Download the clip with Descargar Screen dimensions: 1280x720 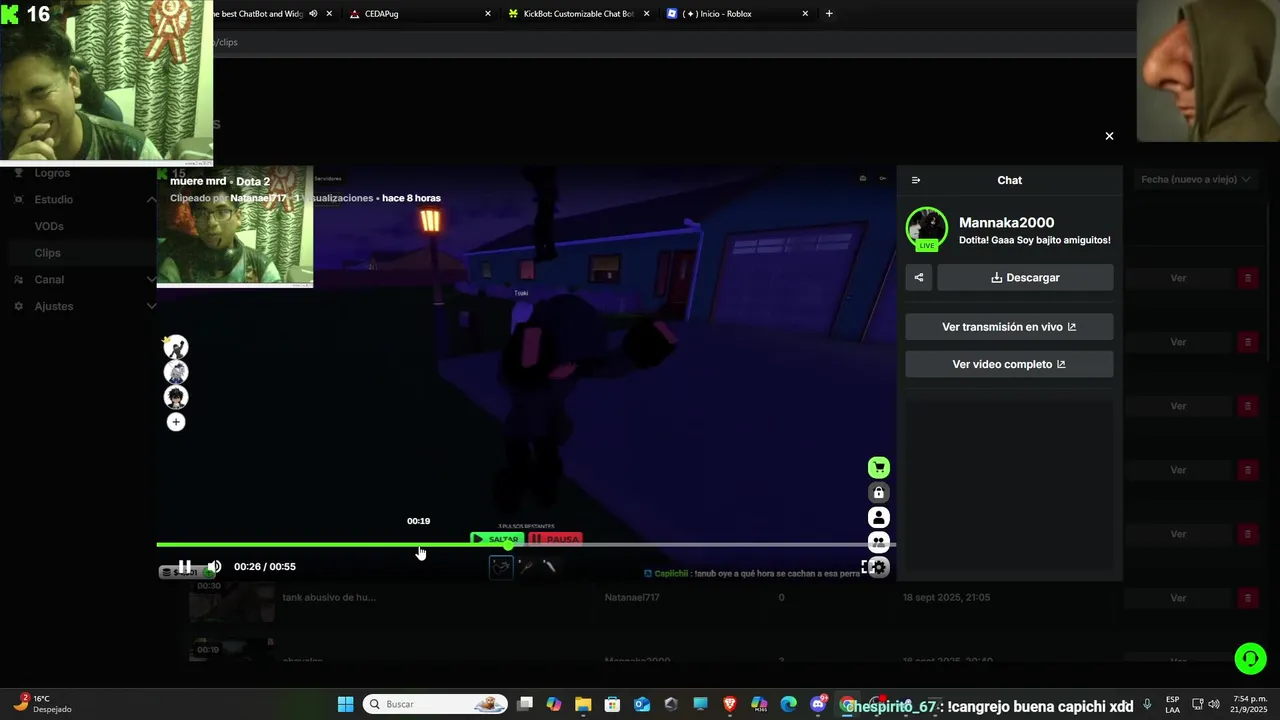[x=1025, y=277]
